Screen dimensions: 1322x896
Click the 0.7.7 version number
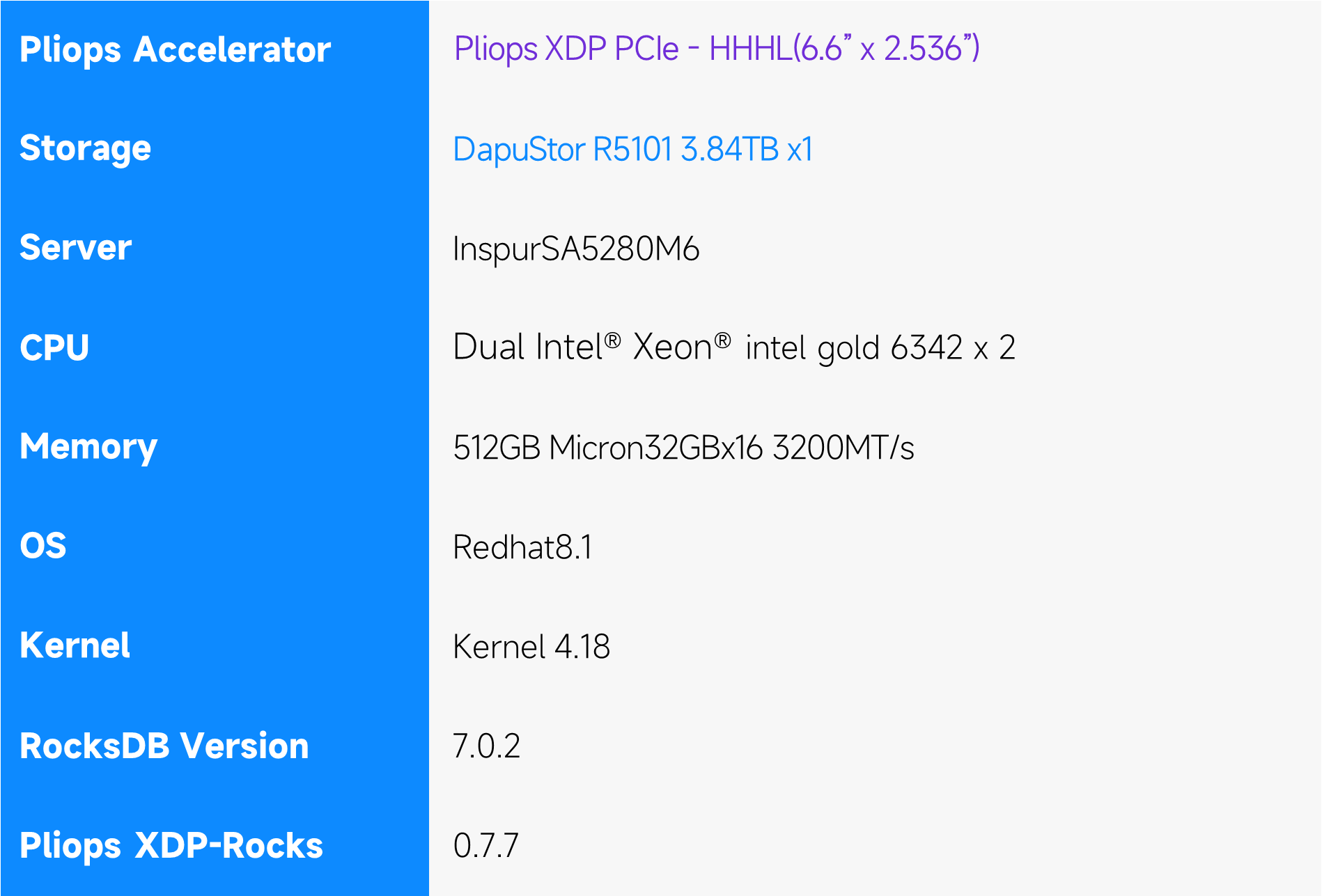point(485,845)
